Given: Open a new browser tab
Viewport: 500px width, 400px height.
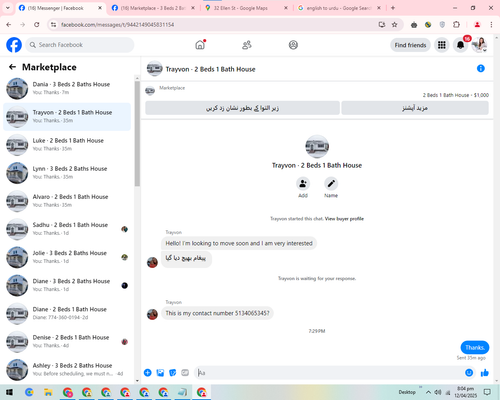Looking at the screenshot, I should click(393, 8).
